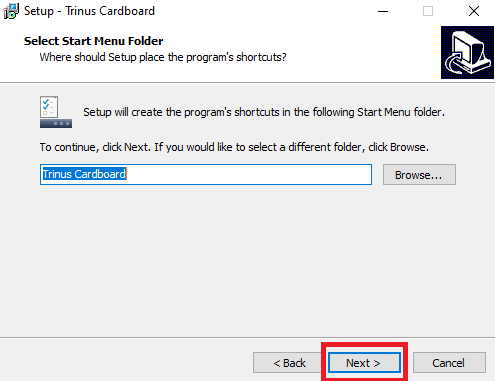Screen dimensions: 495x381
Task: Click the Setup installer icon in title bar
Action: coord(11,11)
